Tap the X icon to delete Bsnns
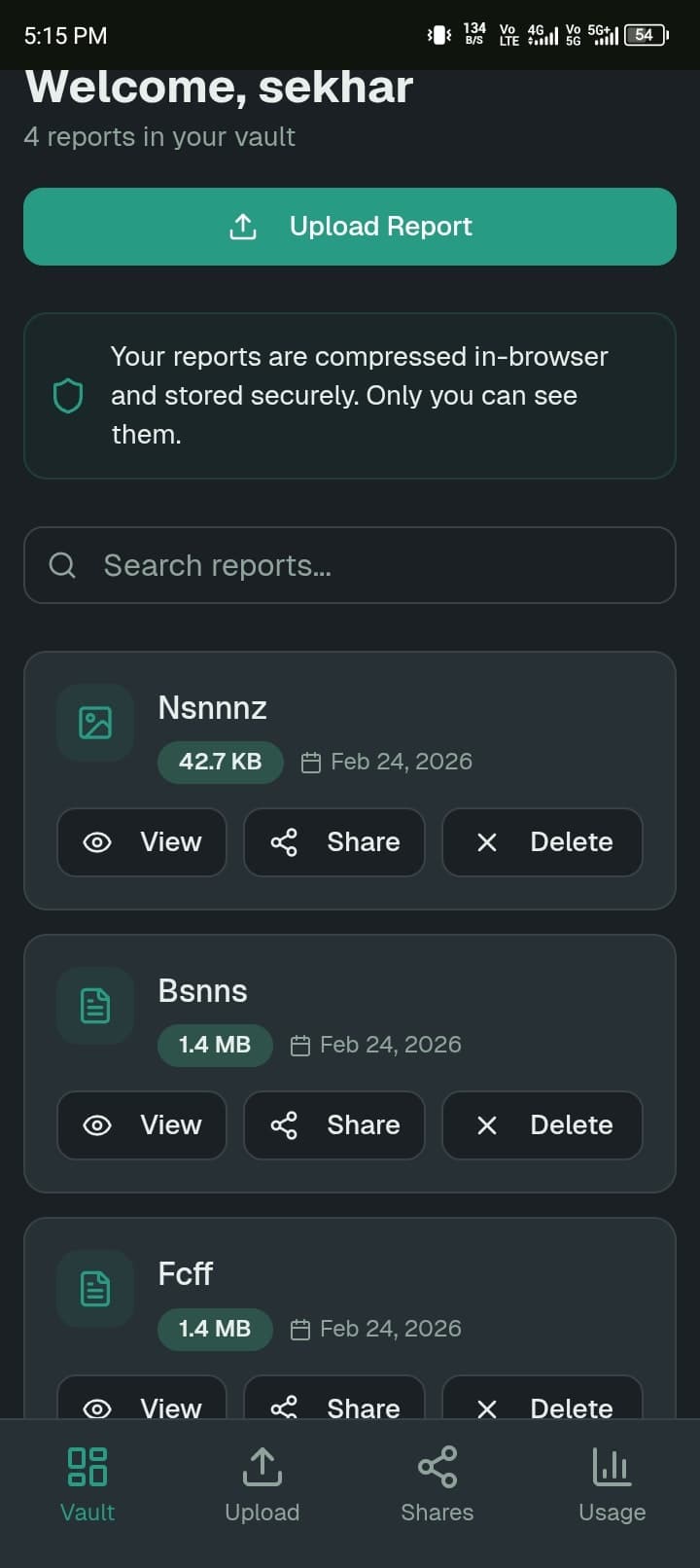700x1568 pixels. (x=487, y=1124)
